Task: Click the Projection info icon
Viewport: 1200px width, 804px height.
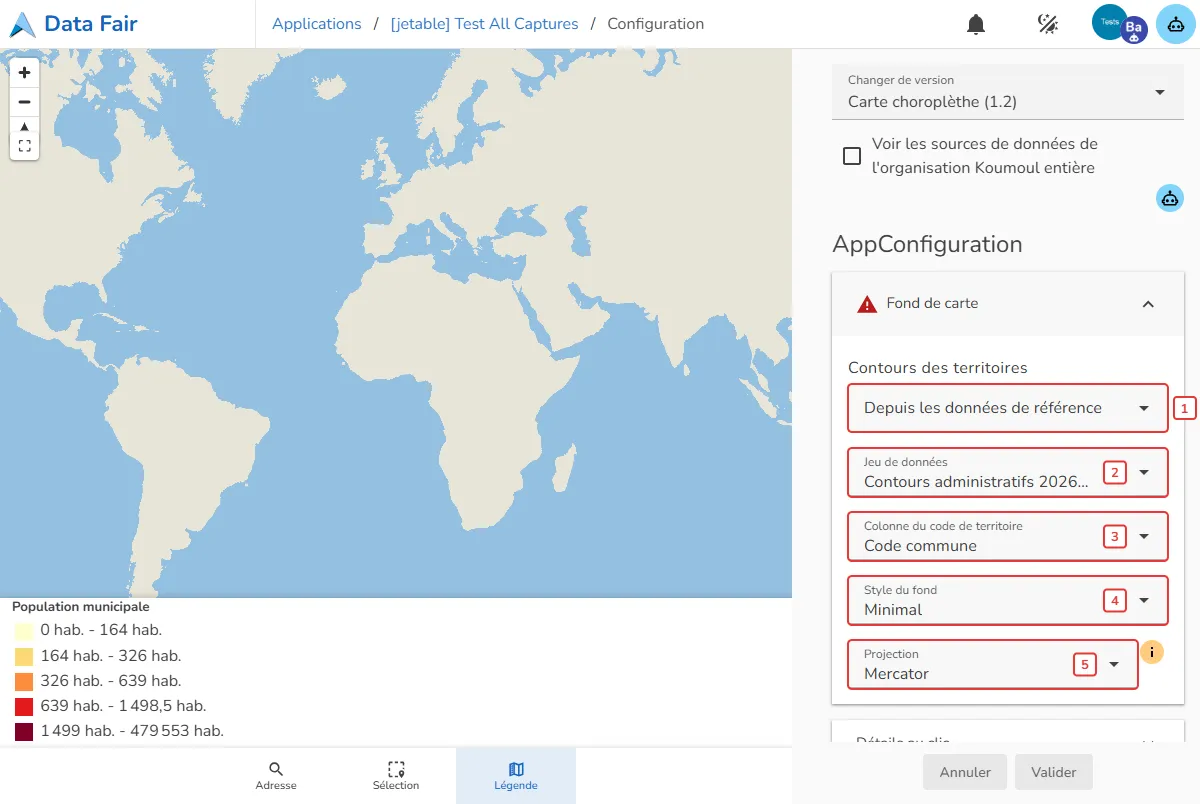Action: pyautogui.click(x=1152, y=652)
